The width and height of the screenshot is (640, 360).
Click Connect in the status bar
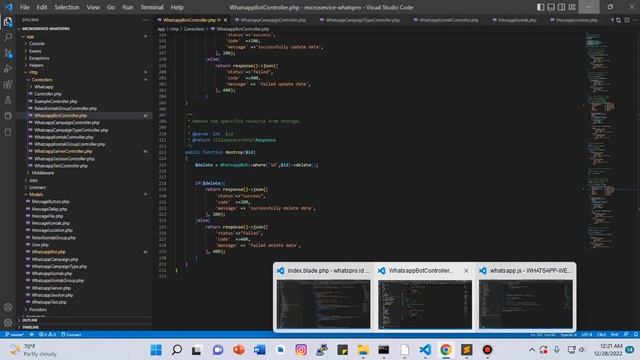click(x=71, y=335)
